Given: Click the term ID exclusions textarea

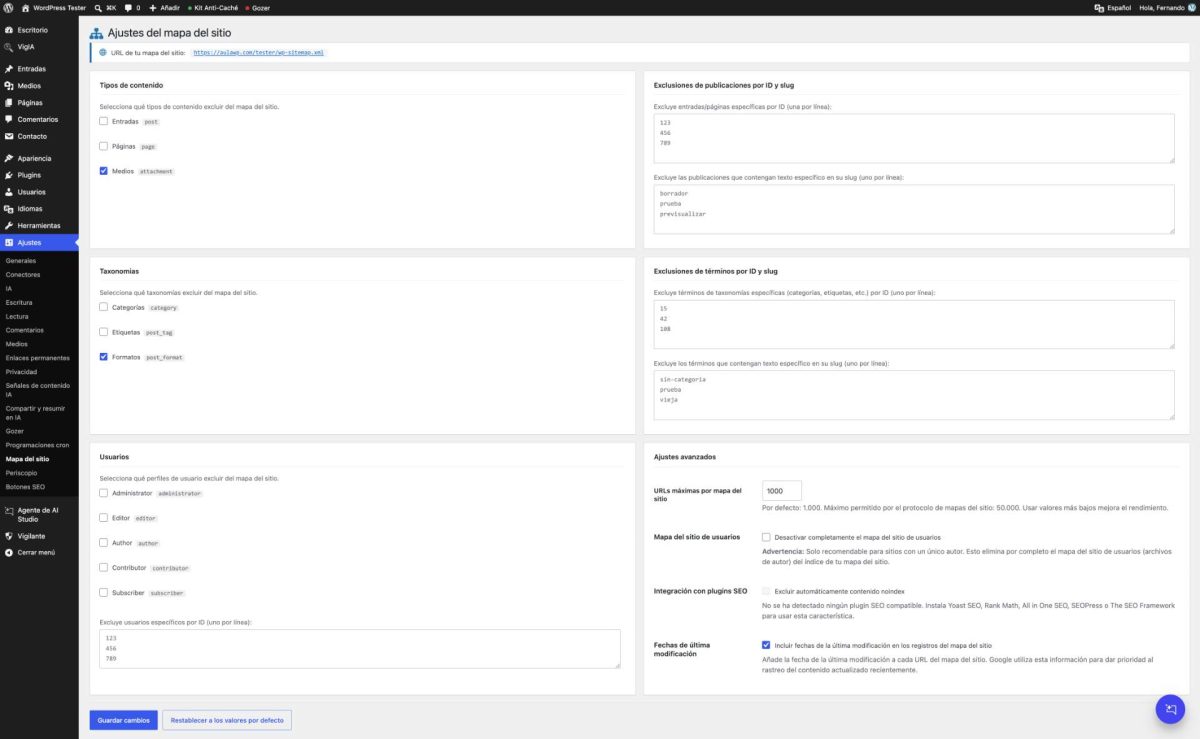Looking at the screenshot, I should pyautogui.click(x=914, y=324).
